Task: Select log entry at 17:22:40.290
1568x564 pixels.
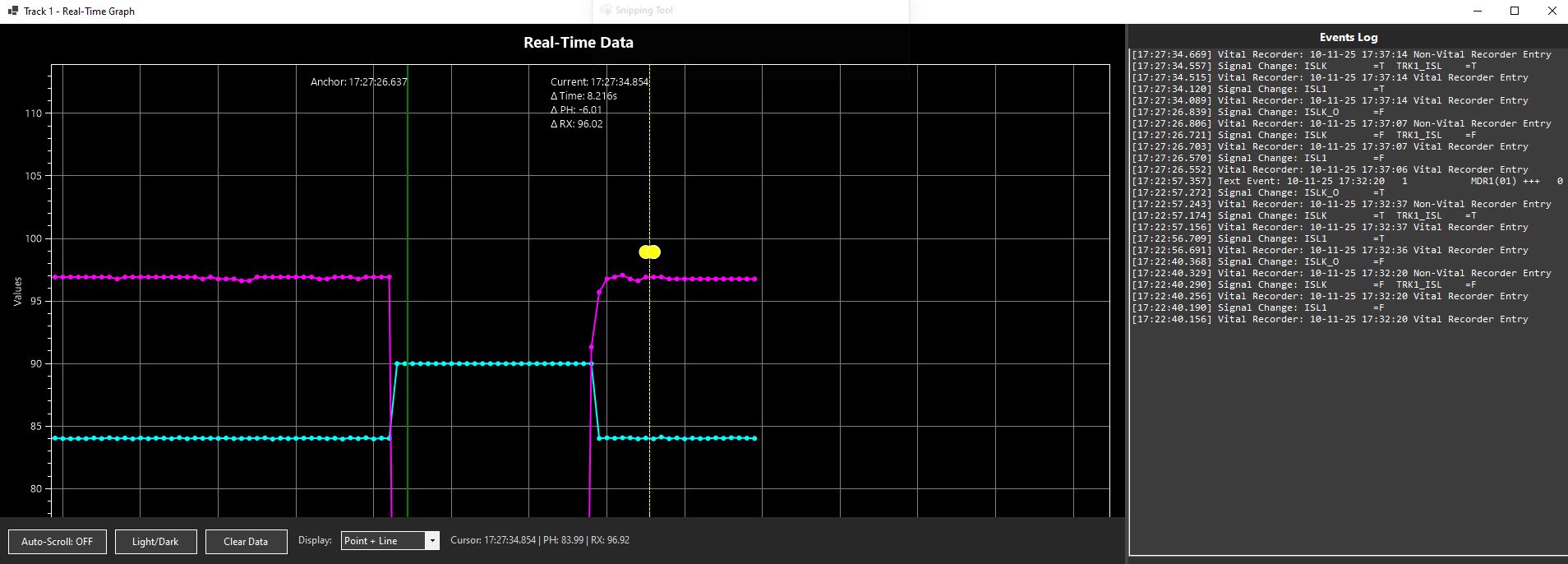Action: pyautogui.click(x=1304, y=284)
